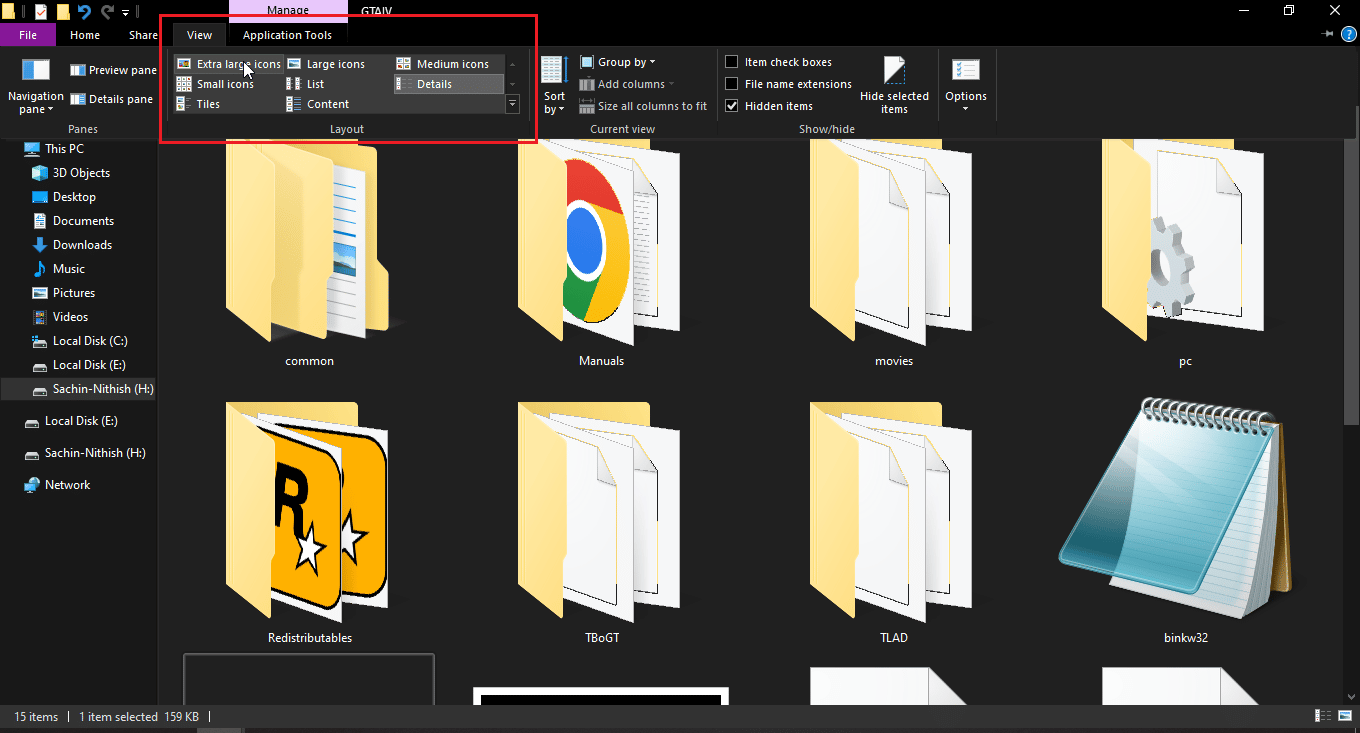Select the Redistributables folder

(309, 520)
